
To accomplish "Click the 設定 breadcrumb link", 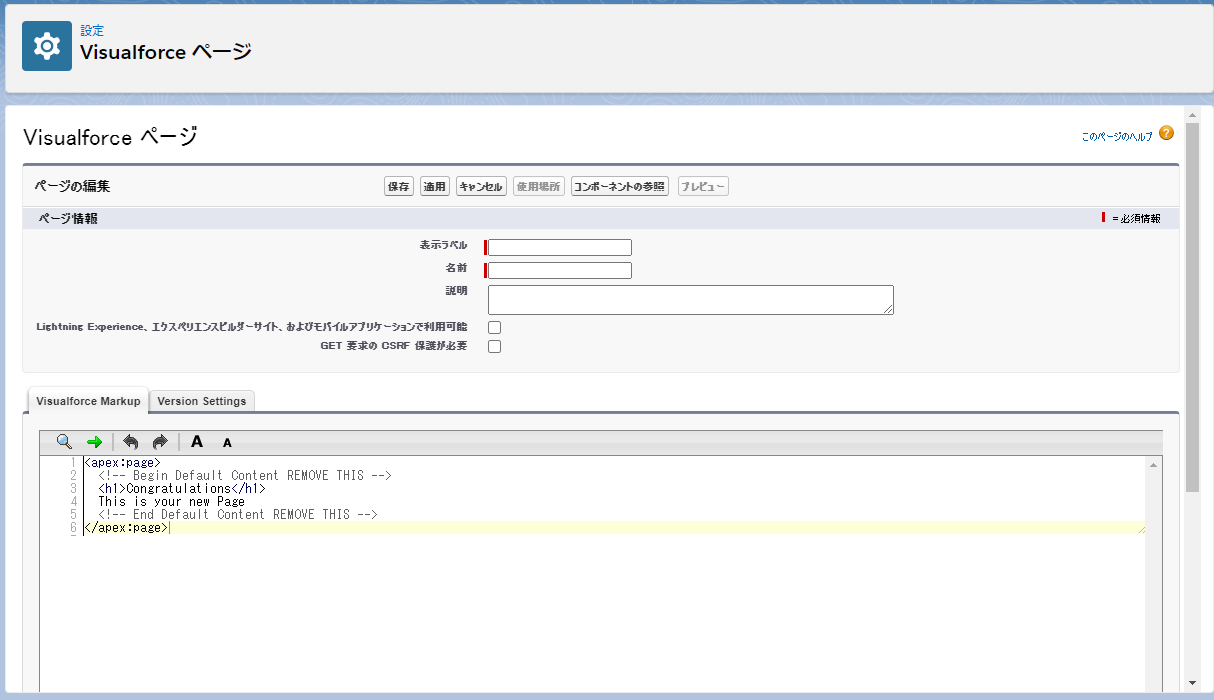I will (x=92, y=31).
